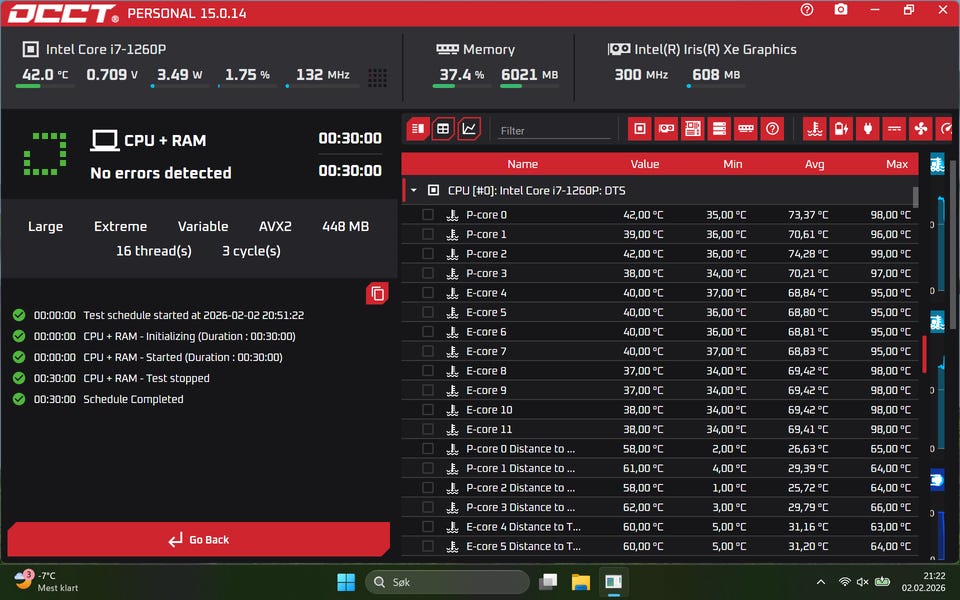Switch to the graph view icon
960x600 pixels.
[x=469, y=129]
